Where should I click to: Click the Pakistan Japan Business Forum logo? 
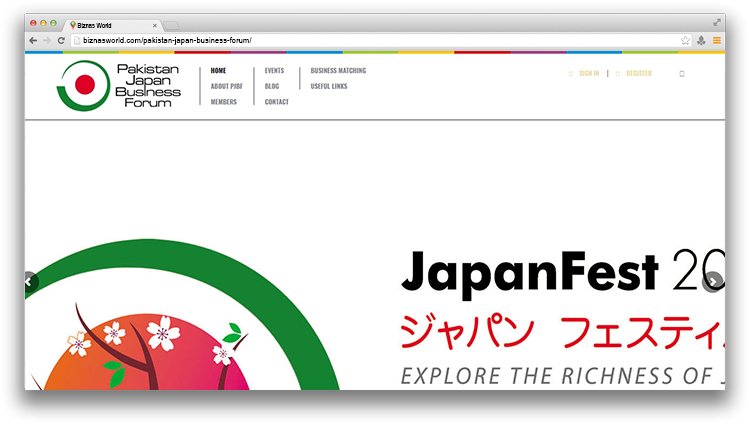tap(118, 85)
